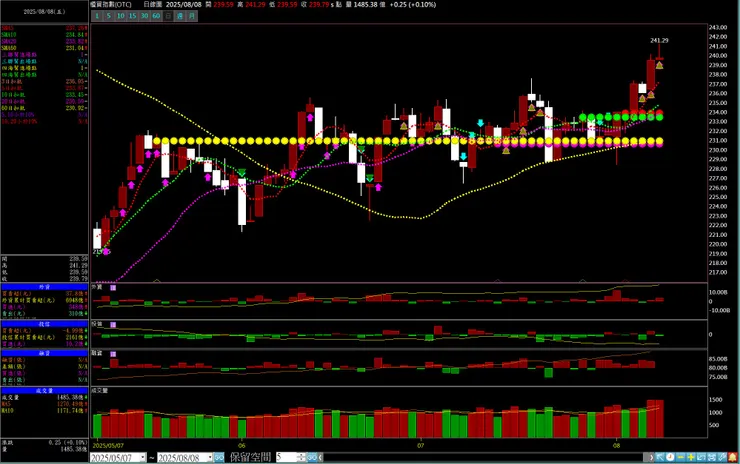This screenshot has height=464, width=740.
Task: Click the 08 month marker on time axis
Action: (x=616, y=445)
